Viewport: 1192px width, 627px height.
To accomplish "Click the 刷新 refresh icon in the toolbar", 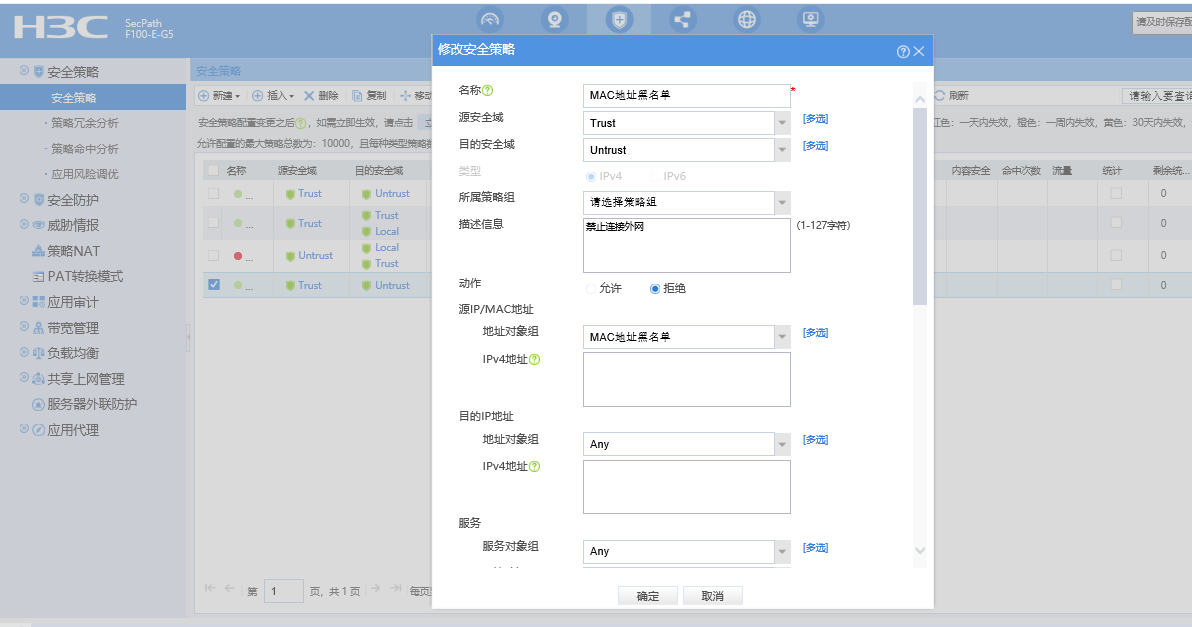I will [940, 96].
